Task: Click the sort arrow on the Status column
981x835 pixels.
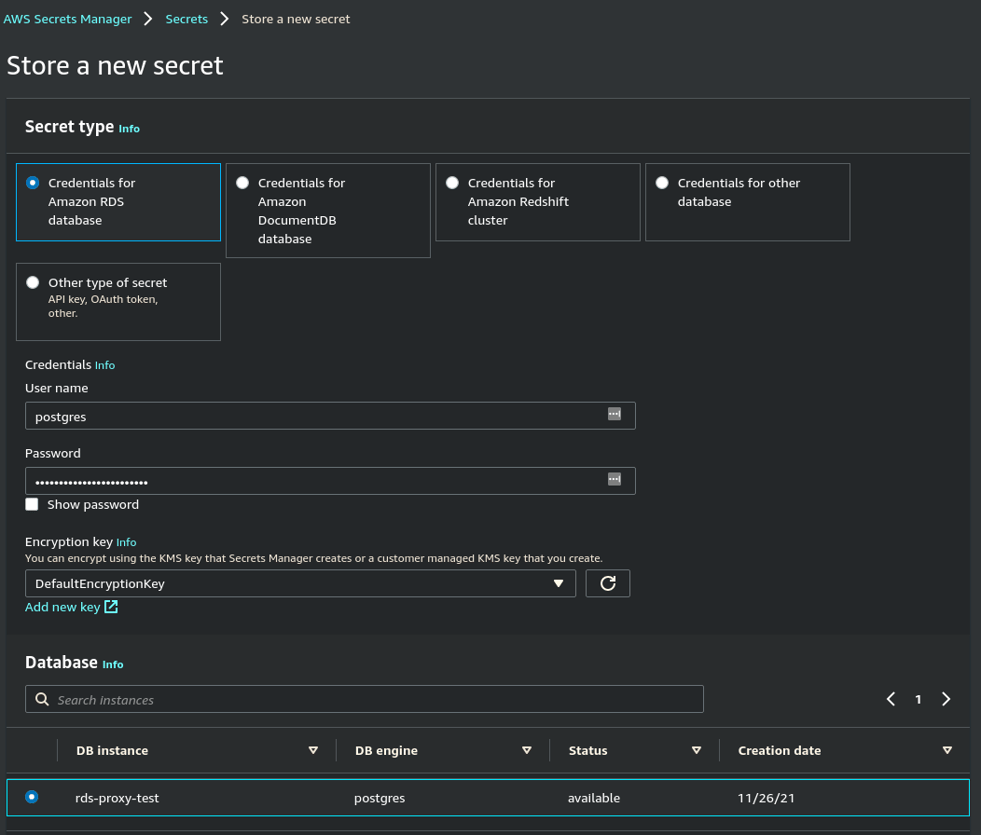Action: (x=696, y=750)
